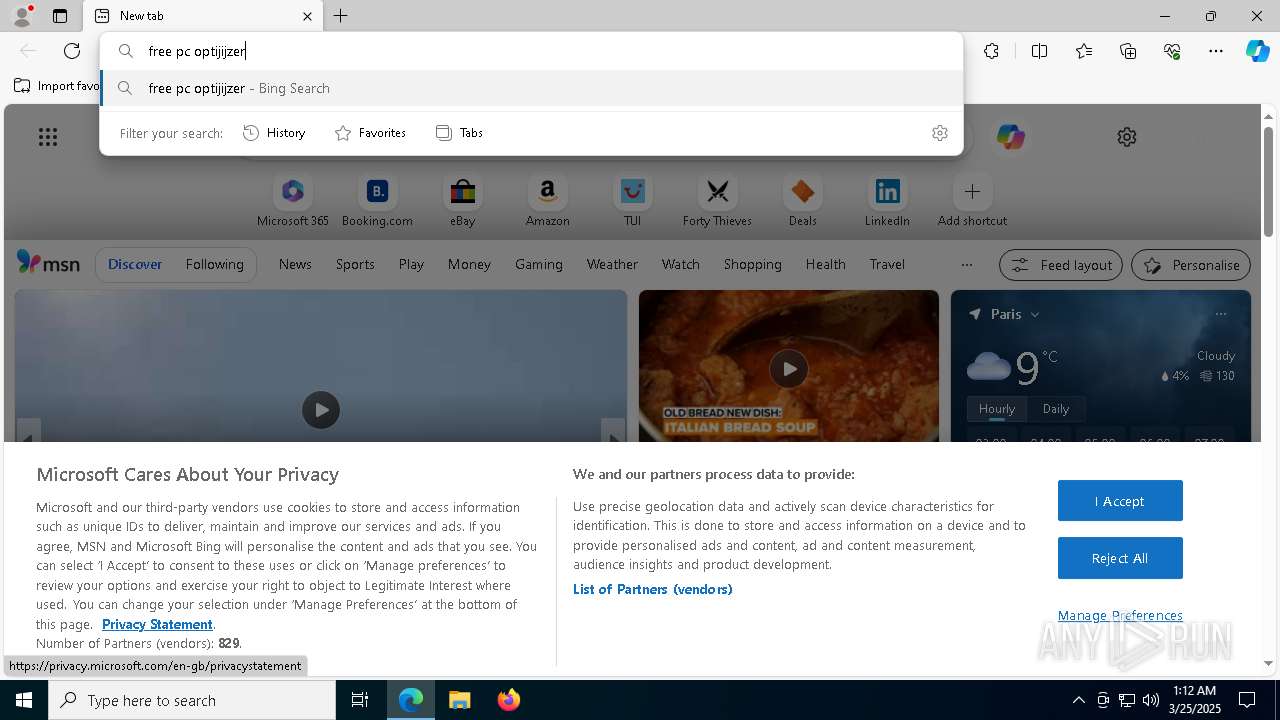Filter search by History
This screenshot has height=720, width=1280.
click(274, 133)
